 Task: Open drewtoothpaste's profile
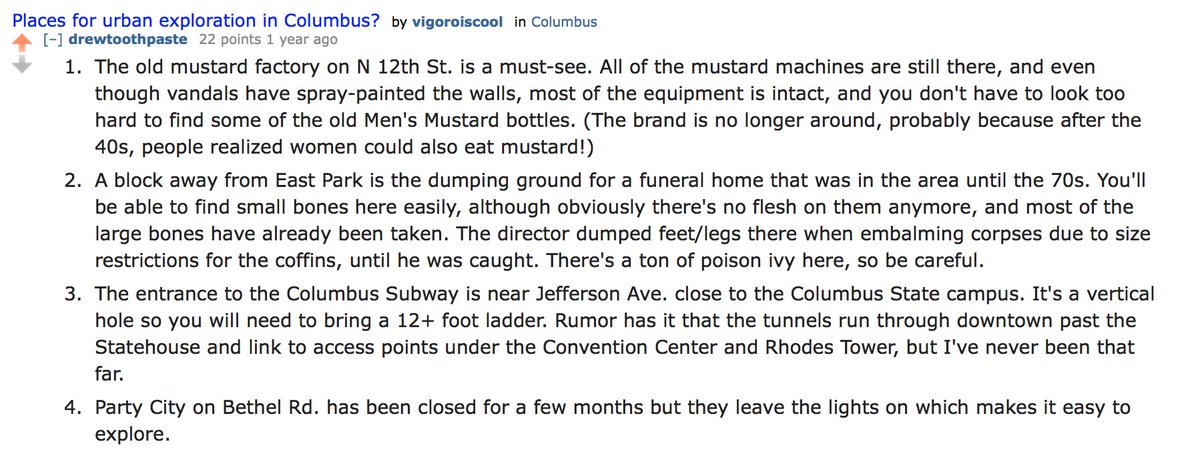[x=127, y=40]
